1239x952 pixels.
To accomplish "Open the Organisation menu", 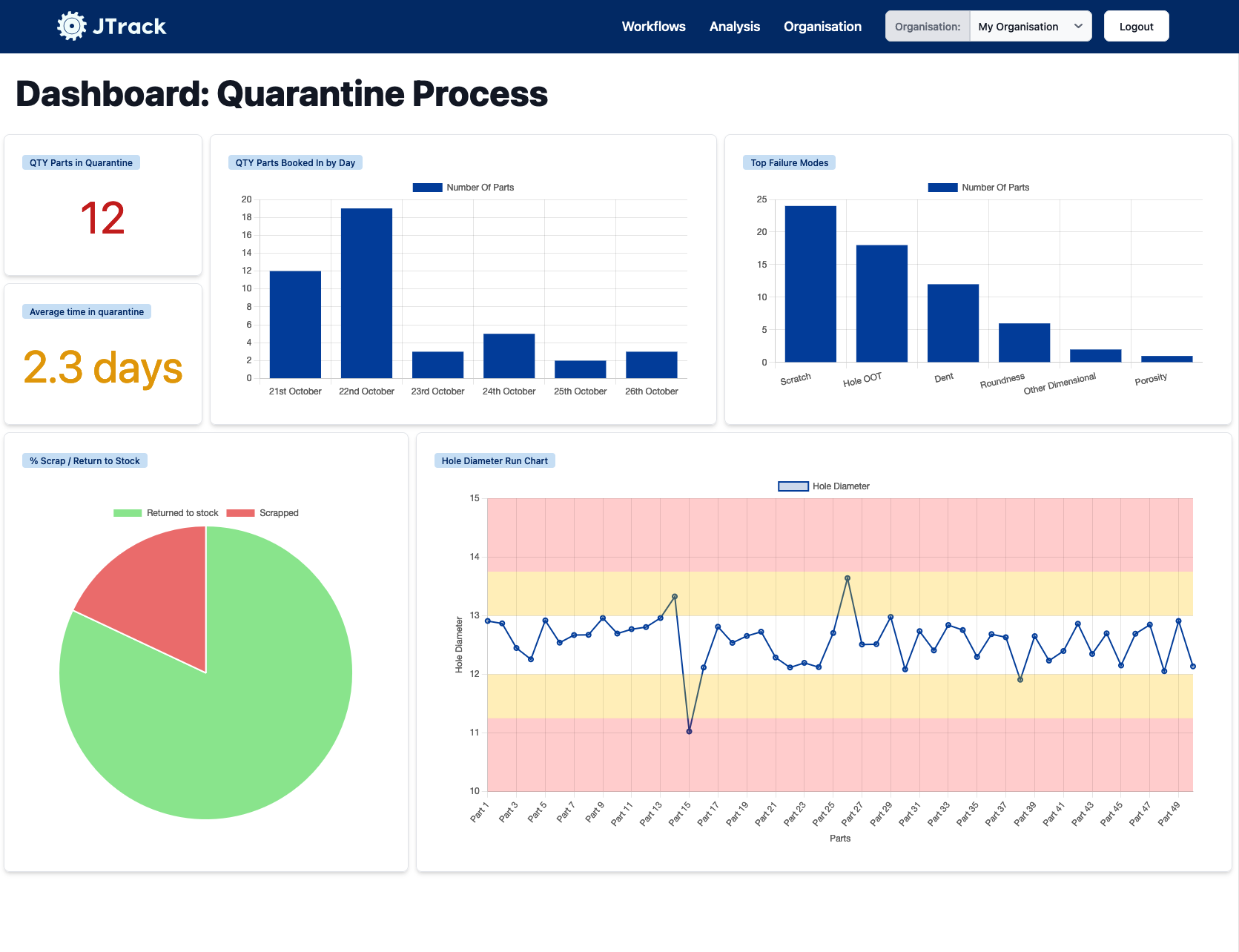I will point(822,27).
